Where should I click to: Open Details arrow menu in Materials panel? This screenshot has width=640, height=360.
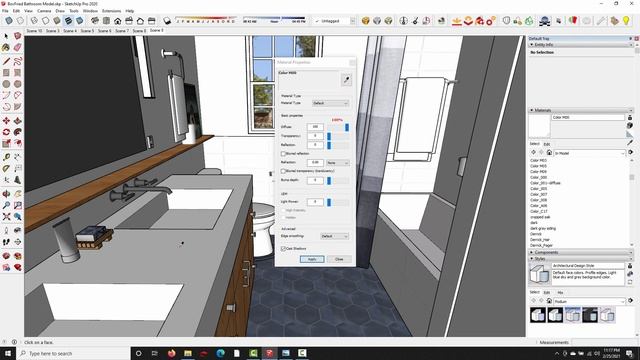(631, 152)
